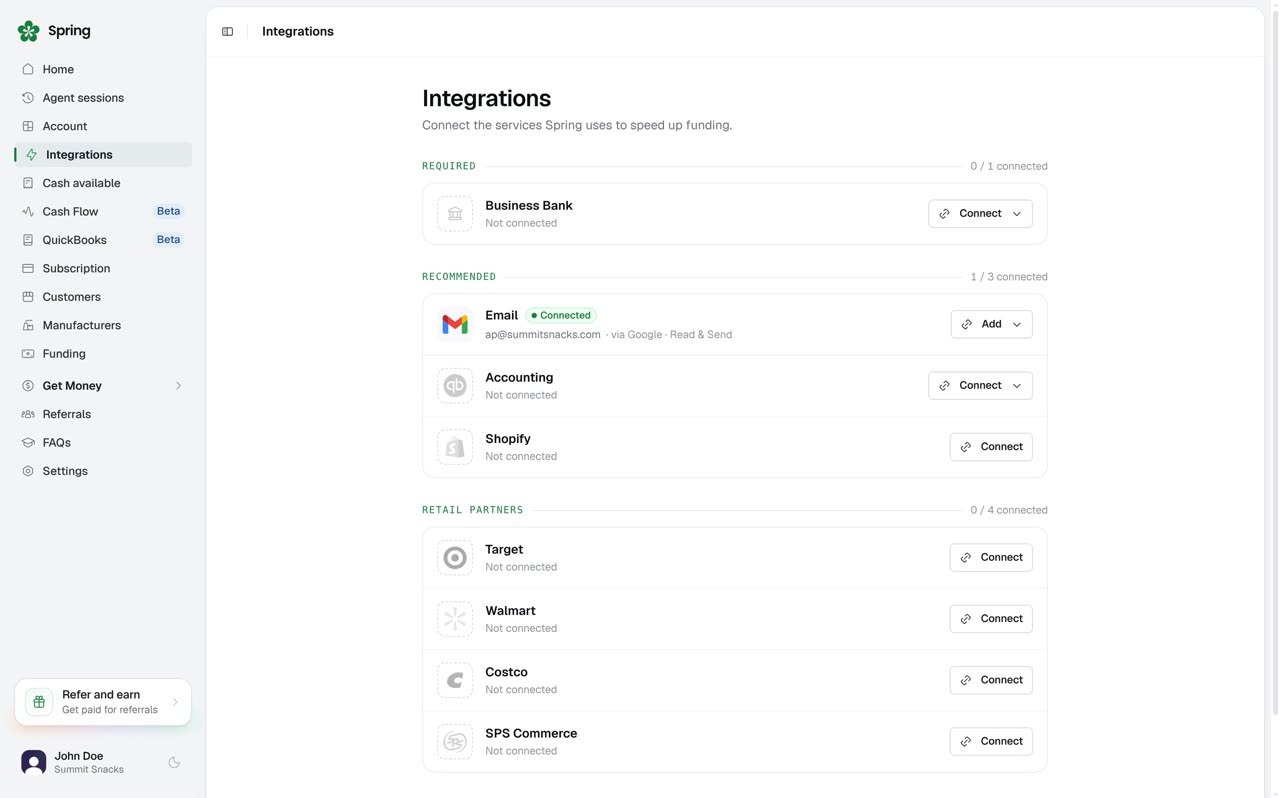Click the Subscription card icon
Viewport: 1280px width, 798px height.
tap(28, 269)
